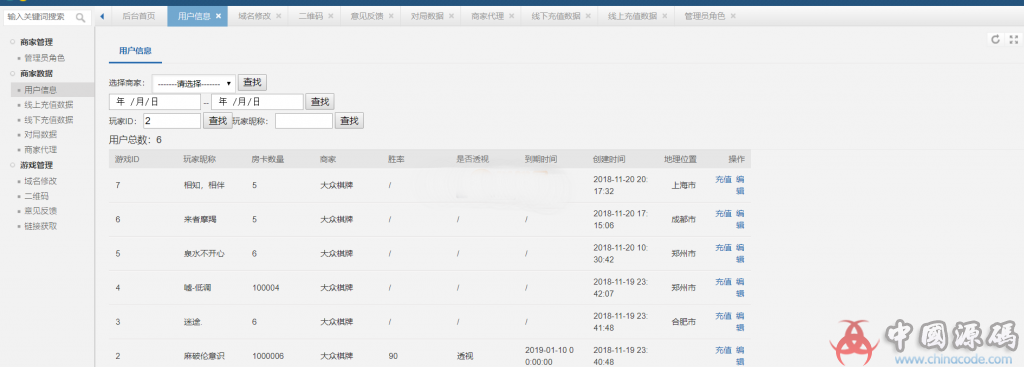
Task: Focus the keyword search input box
Action: pos(40,18)
